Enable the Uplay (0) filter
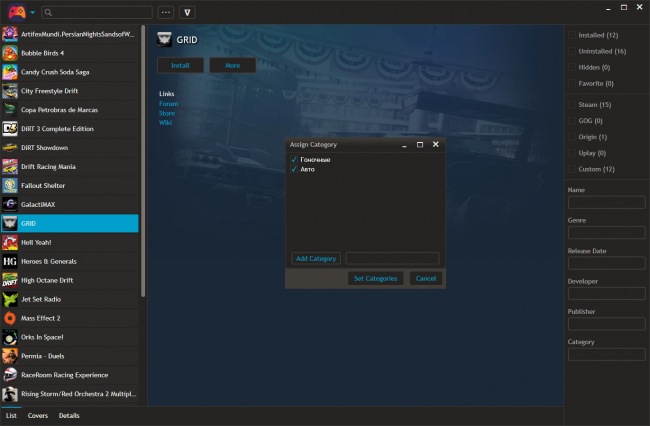This screenshot has height=426, width=650. coord(572,153)
